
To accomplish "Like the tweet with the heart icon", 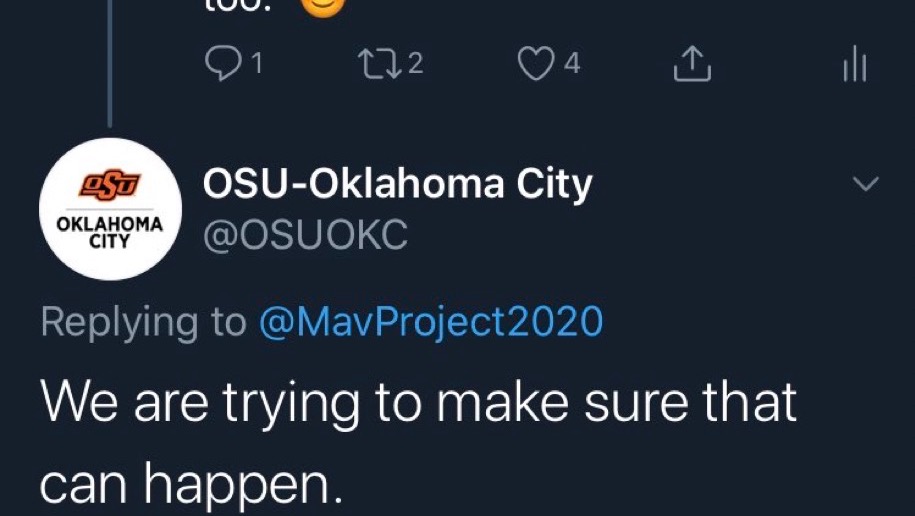I will pos(535,64).
